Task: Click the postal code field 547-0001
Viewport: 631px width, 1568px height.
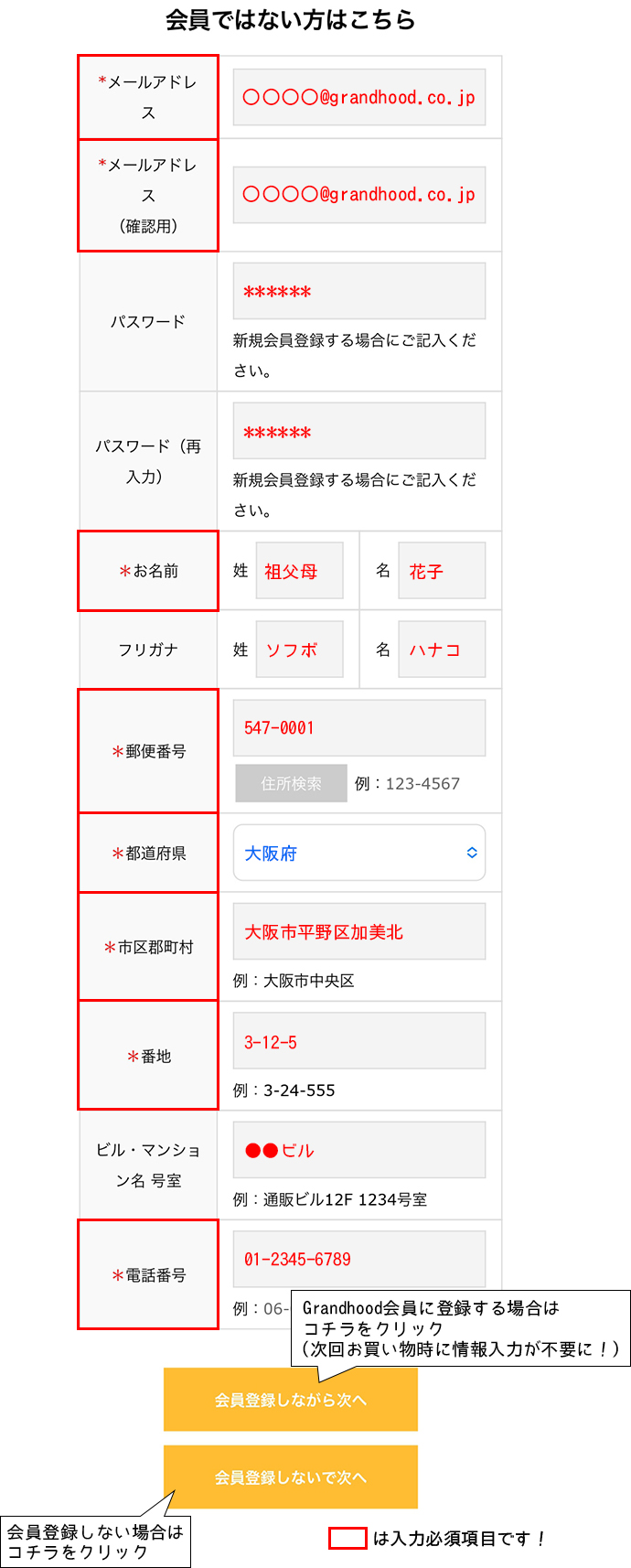Action: (x=359, y=728)
